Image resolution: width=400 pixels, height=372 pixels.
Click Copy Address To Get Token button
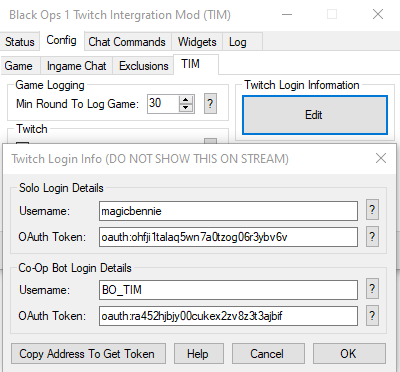(x=88, y=353)
